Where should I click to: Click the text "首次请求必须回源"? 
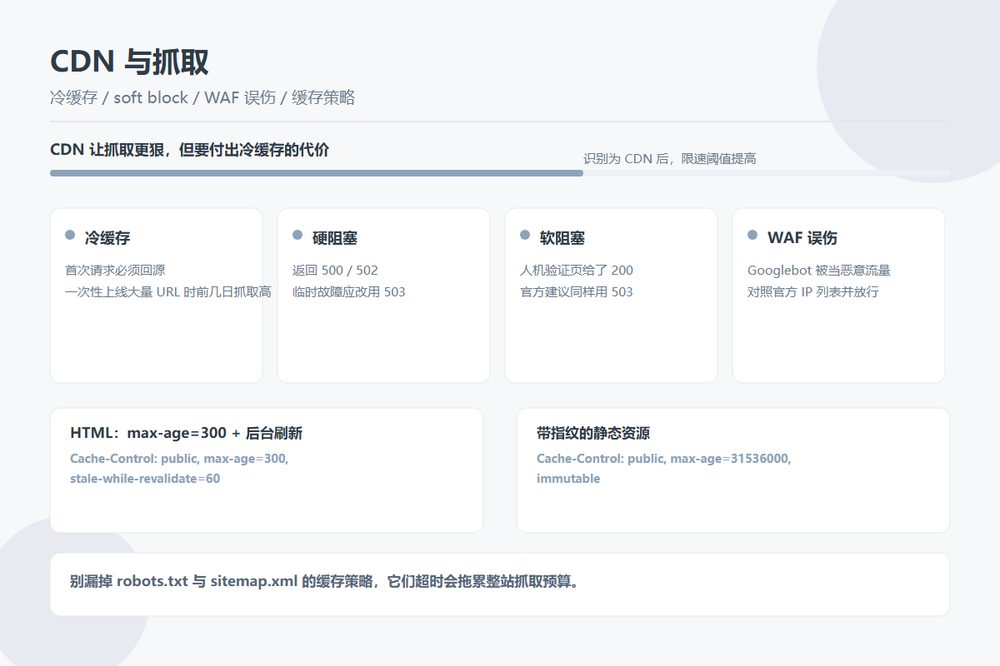coord(115,270)
